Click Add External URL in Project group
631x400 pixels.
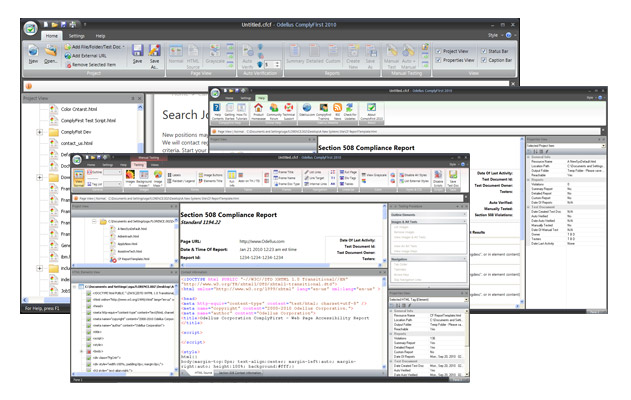pos(85,56)
